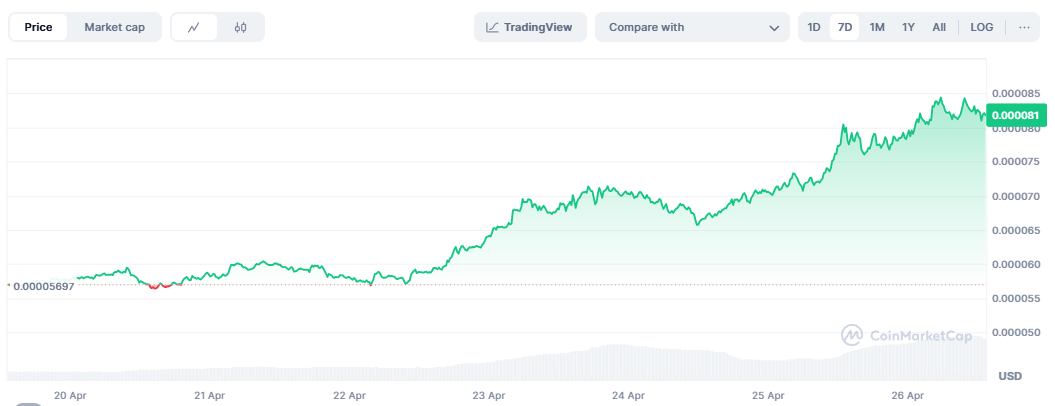
Task: Open the three-dots more options menu
Action: click(1024, 27)
